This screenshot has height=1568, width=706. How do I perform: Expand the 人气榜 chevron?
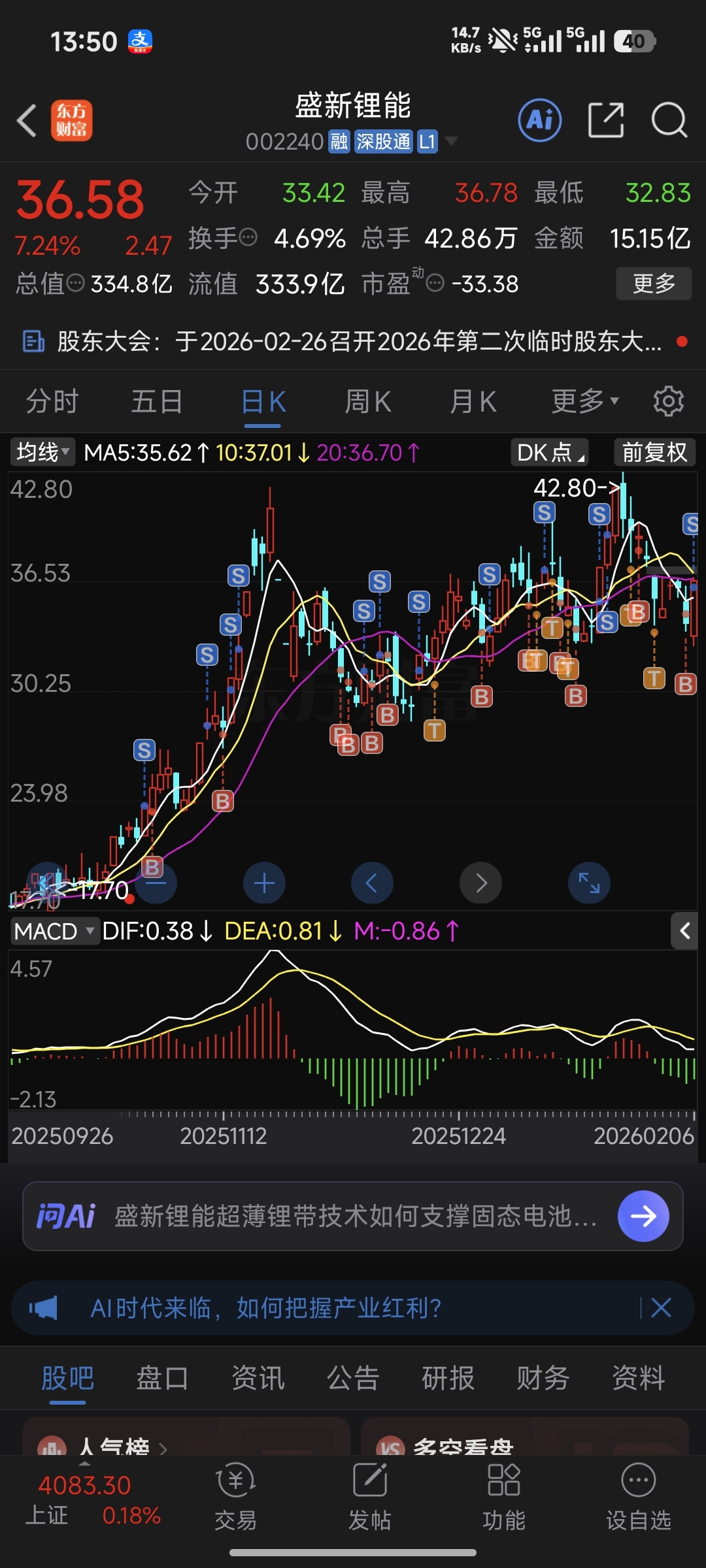tap(163, 1449)
